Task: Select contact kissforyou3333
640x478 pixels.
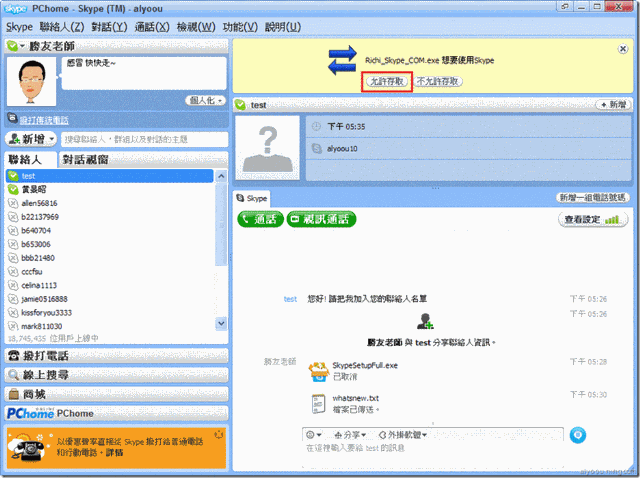Action: (109, 313)
